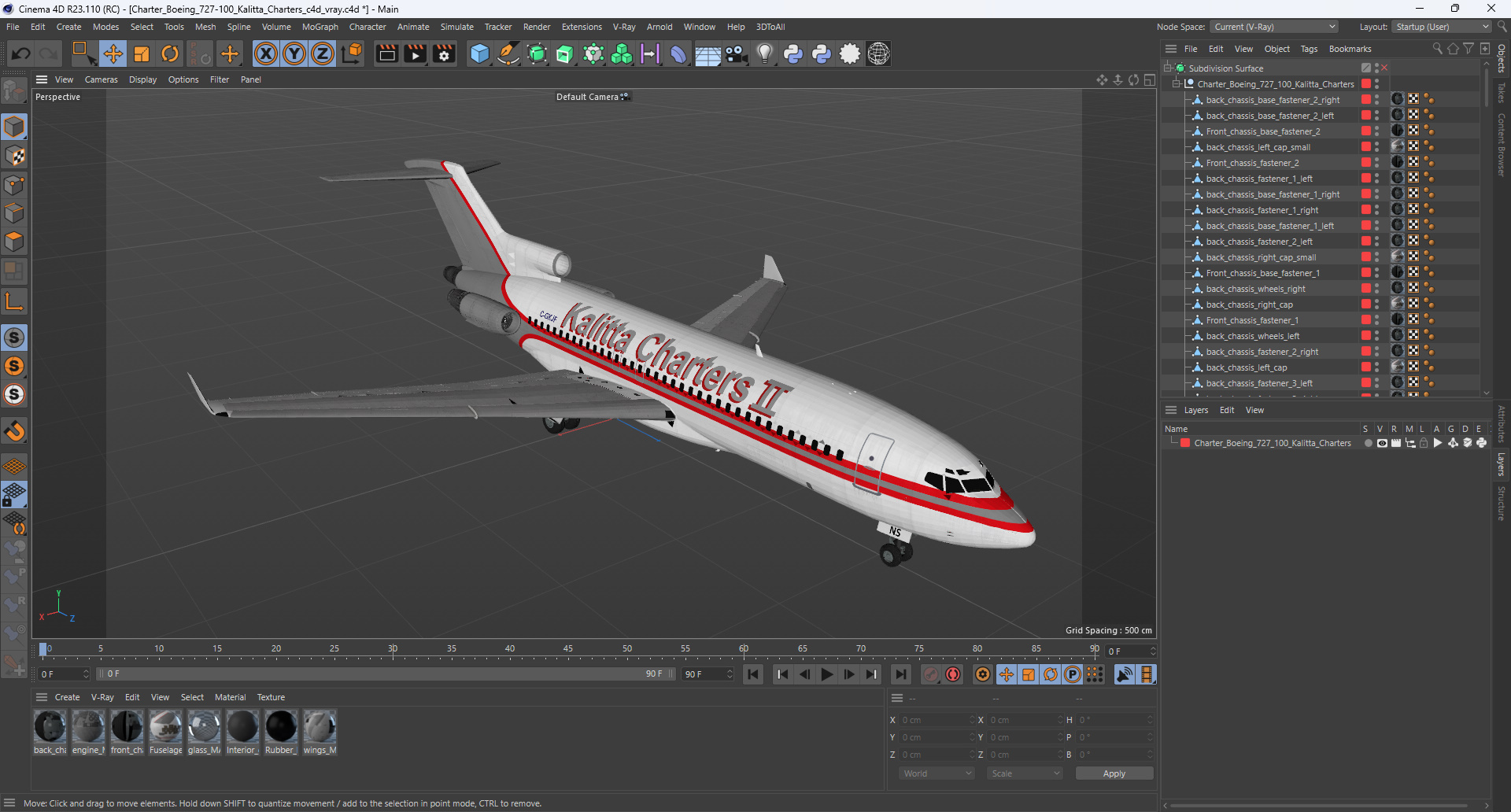This screenshot has width=1511, height=812.
Task: Open the MoGraph menu
Action: [320, 27]
